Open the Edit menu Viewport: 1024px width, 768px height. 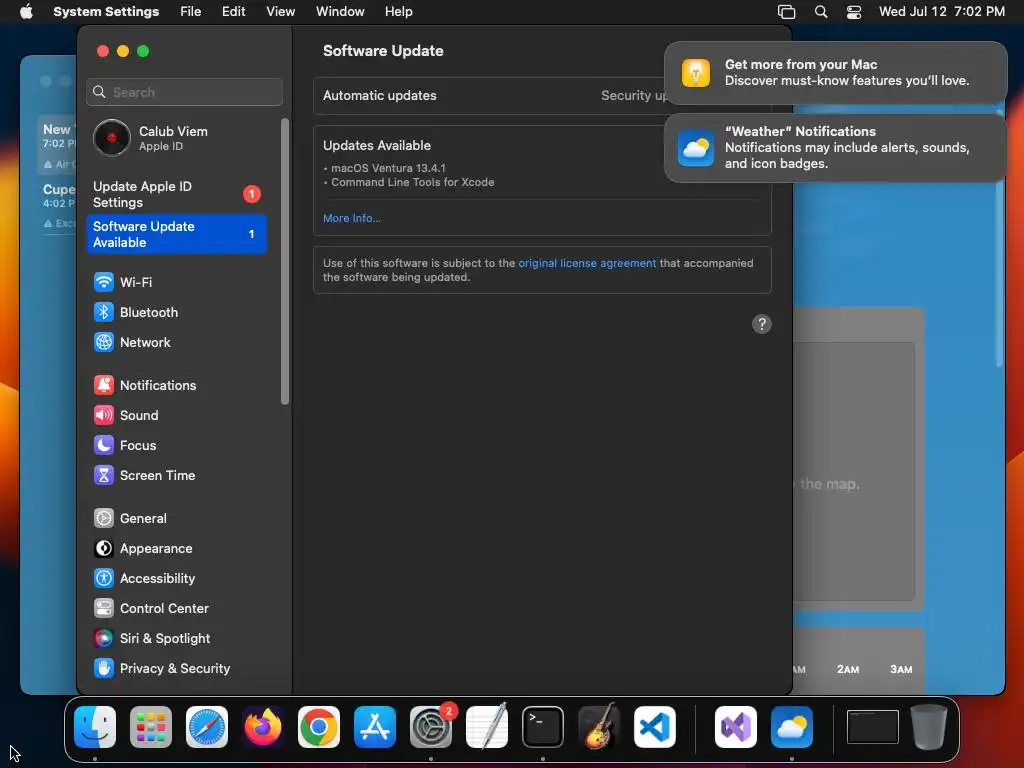[x=233, y=12]
